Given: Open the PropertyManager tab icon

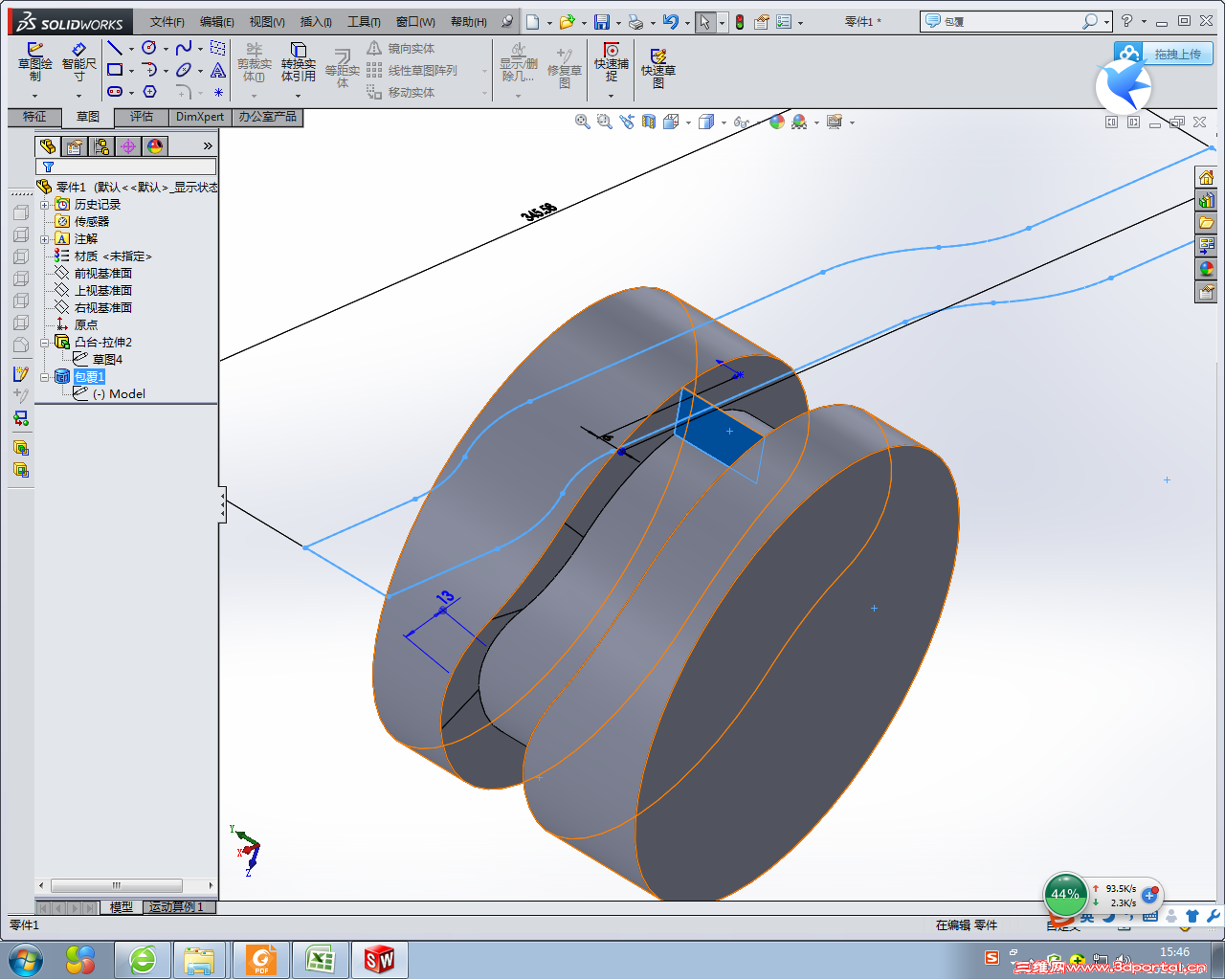Looking at the screenshot, I should (75, 146).
